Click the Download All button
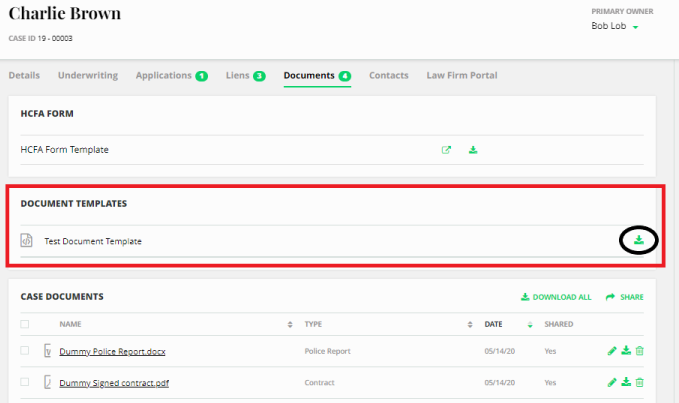 click(x=556, y=297)
